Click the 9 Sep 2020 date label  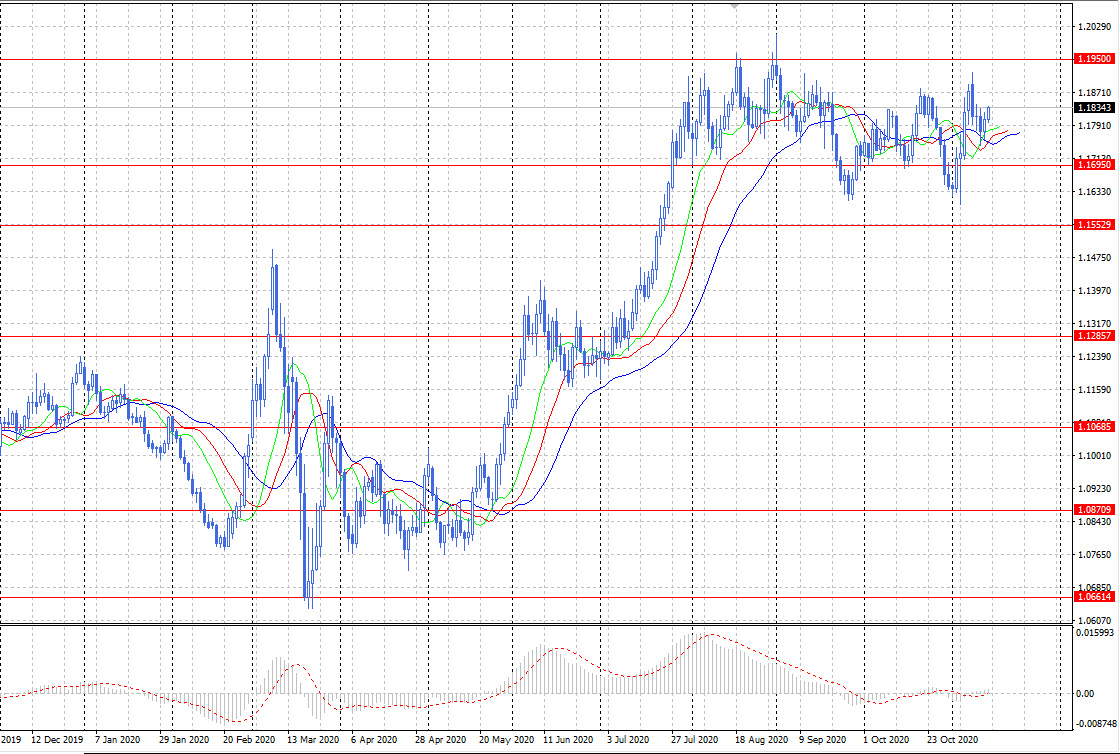[x=823, y=740]
